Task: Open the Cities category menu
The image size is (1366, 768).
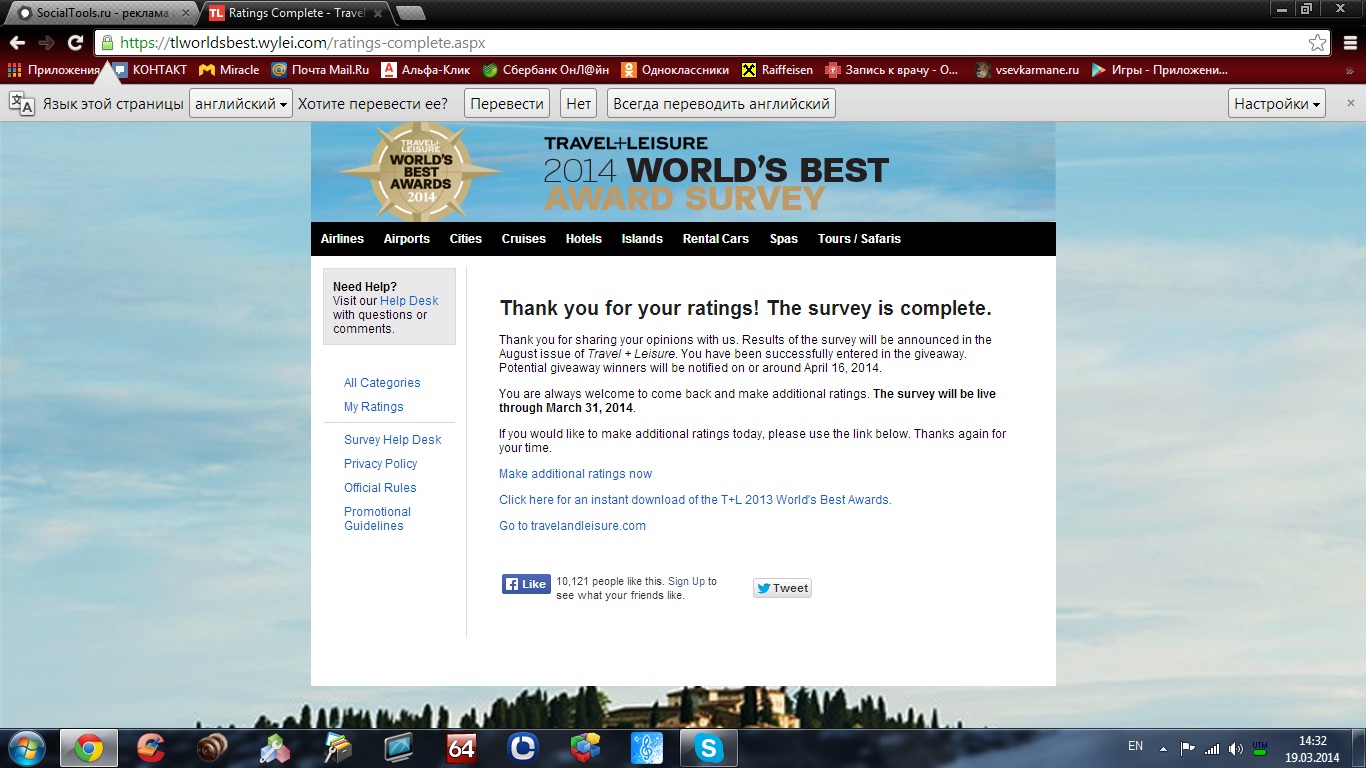Action: coord(466,239)
